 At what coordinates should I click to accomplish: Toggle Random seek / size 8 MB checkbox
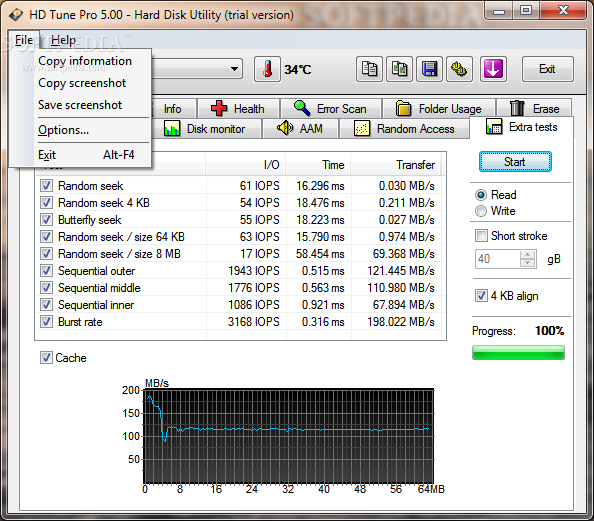tap(46, 253)
